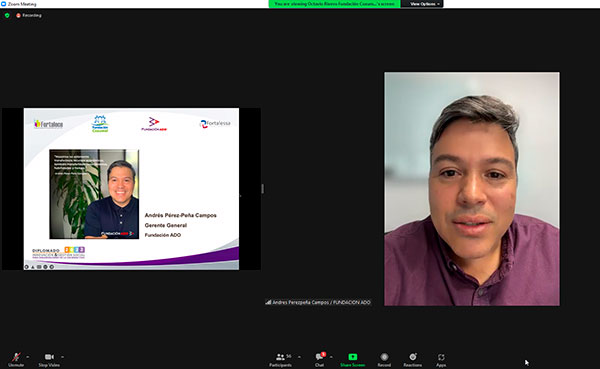Image resolution: width=600 pixels, height=369 pixels.
Task: Unmute the microphone
Action: (16, 359)
